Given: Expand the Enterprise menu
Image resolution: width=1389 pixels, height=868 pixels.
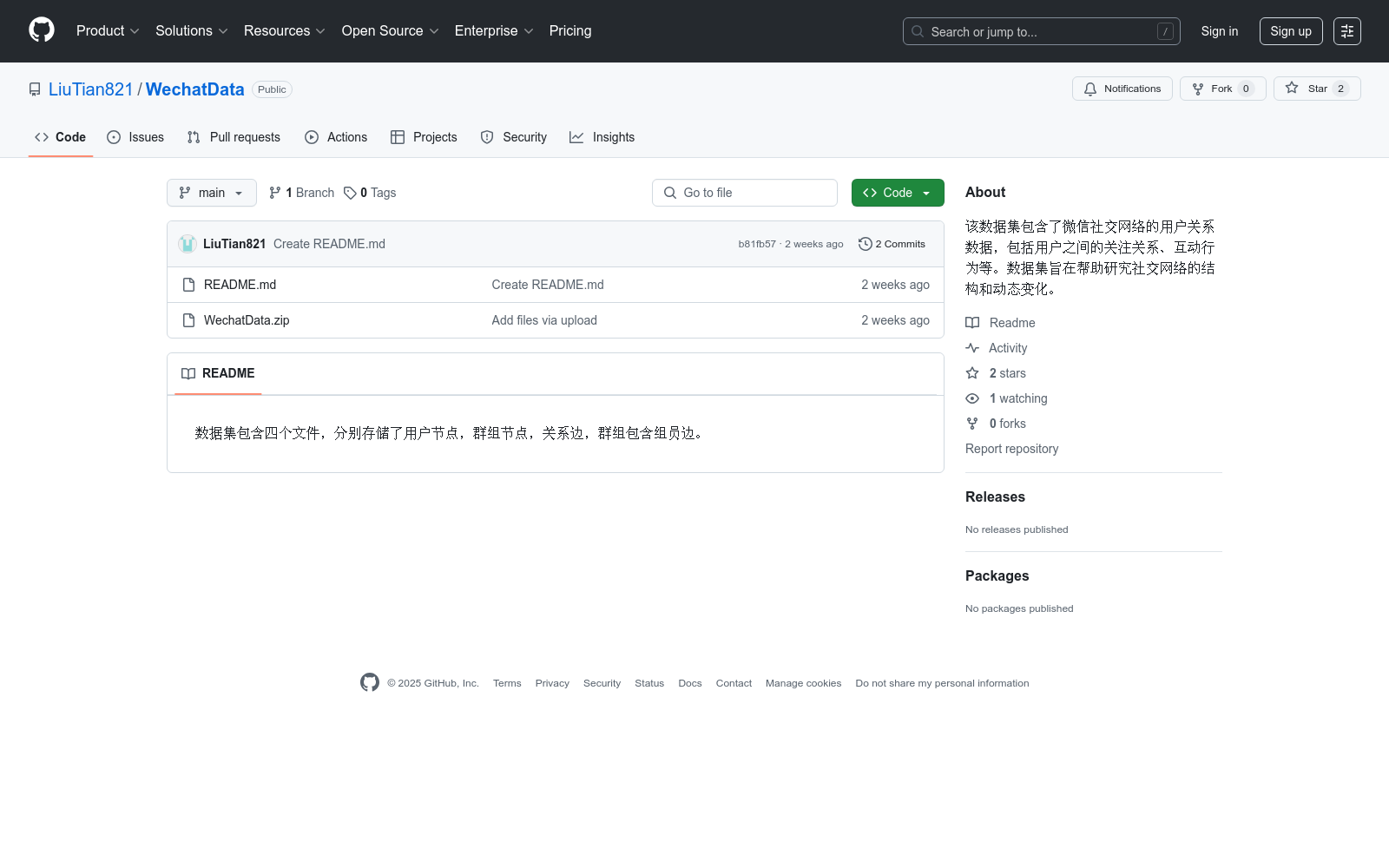Looking at the screenshot, I should click(494, 30).
